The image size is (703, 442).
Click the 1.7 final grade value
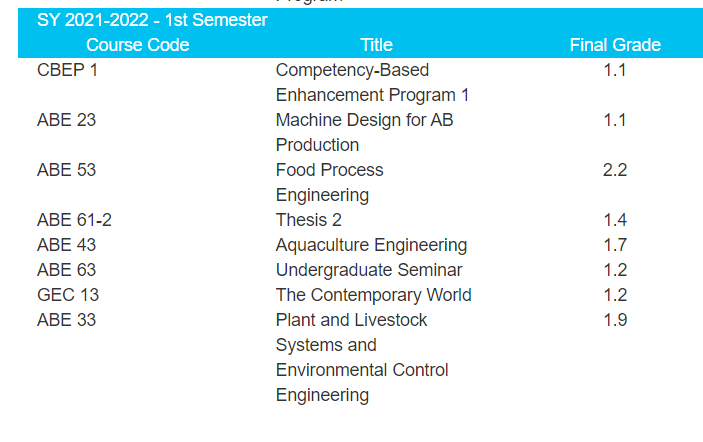(x=615, y=245)
